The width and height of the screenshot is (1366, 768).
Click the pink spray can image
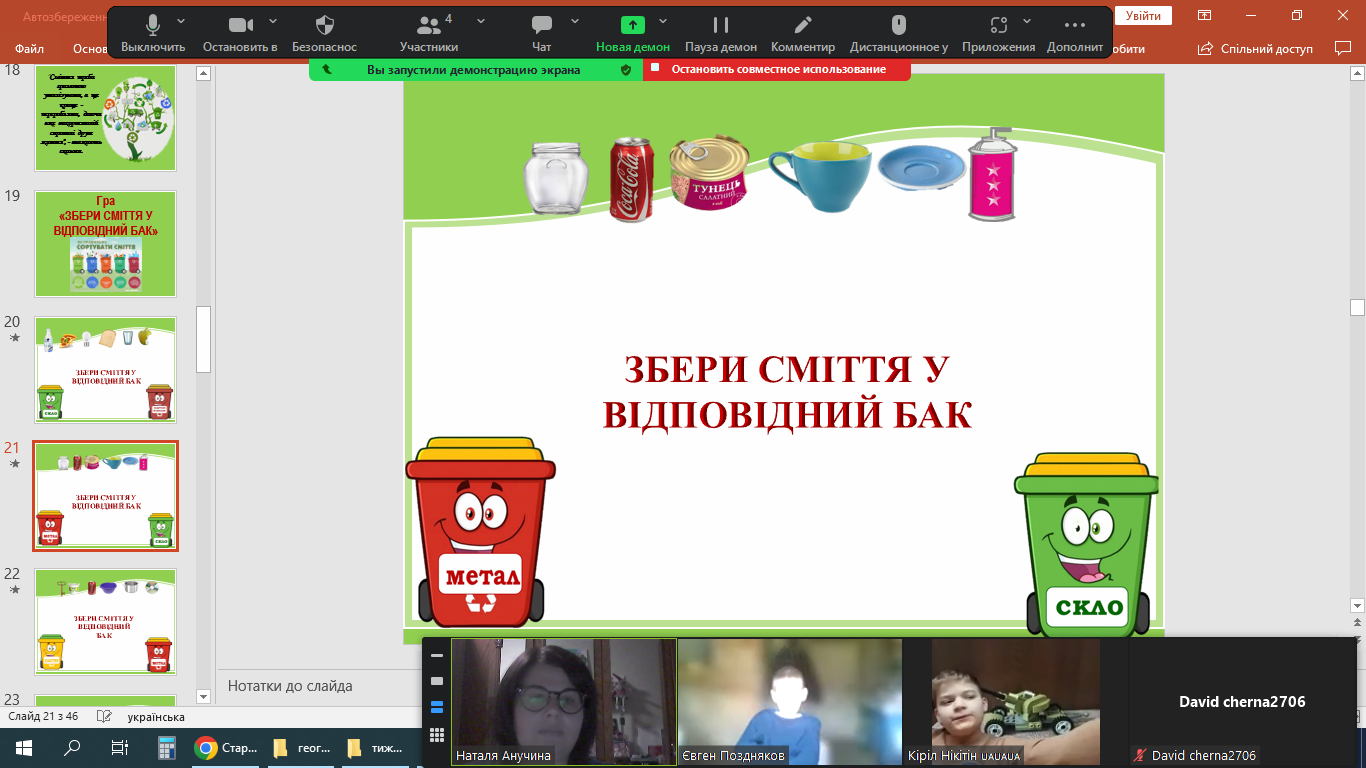click(x=992, y=174)
